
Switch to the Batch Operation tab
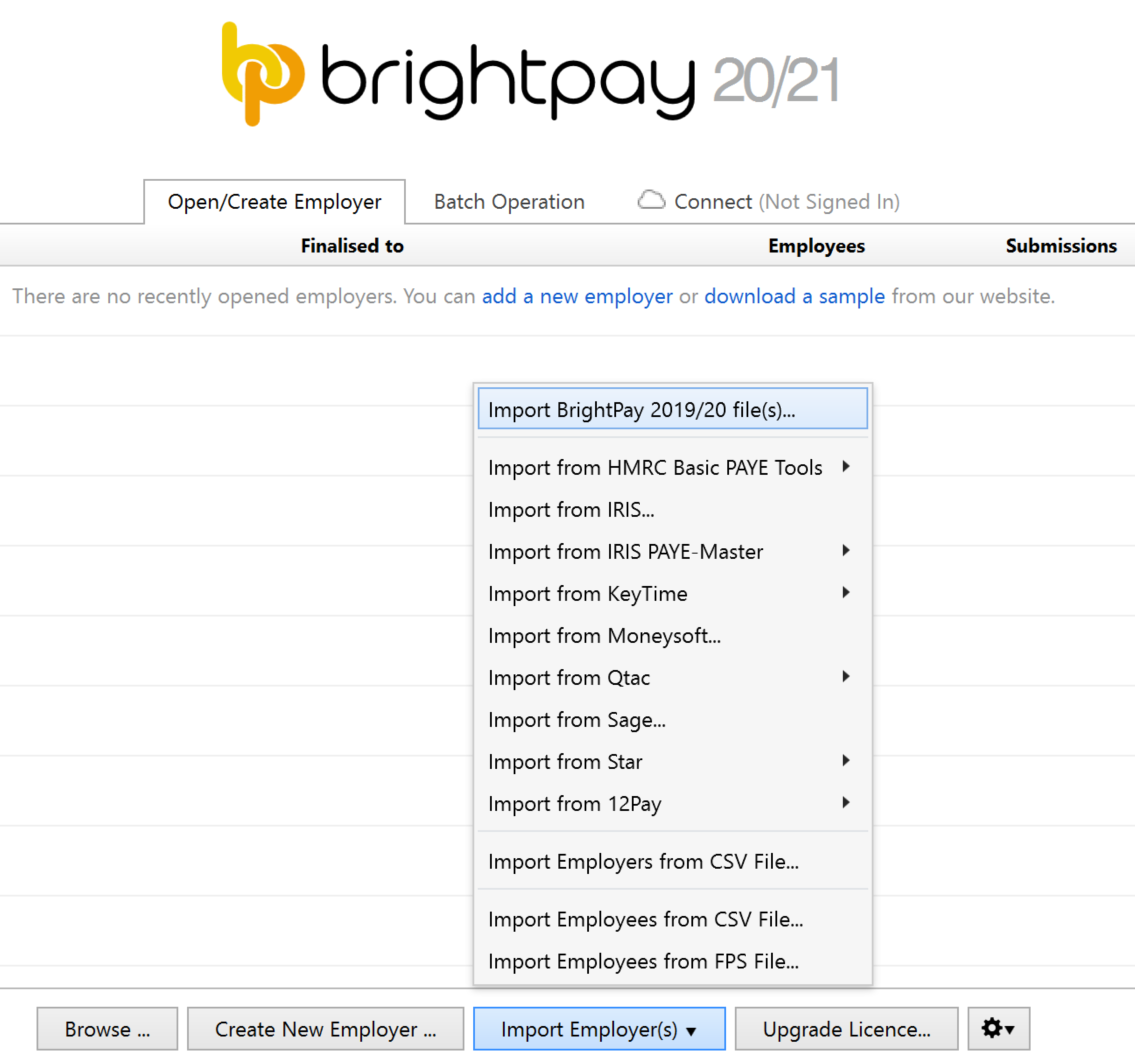coord(509,202)
